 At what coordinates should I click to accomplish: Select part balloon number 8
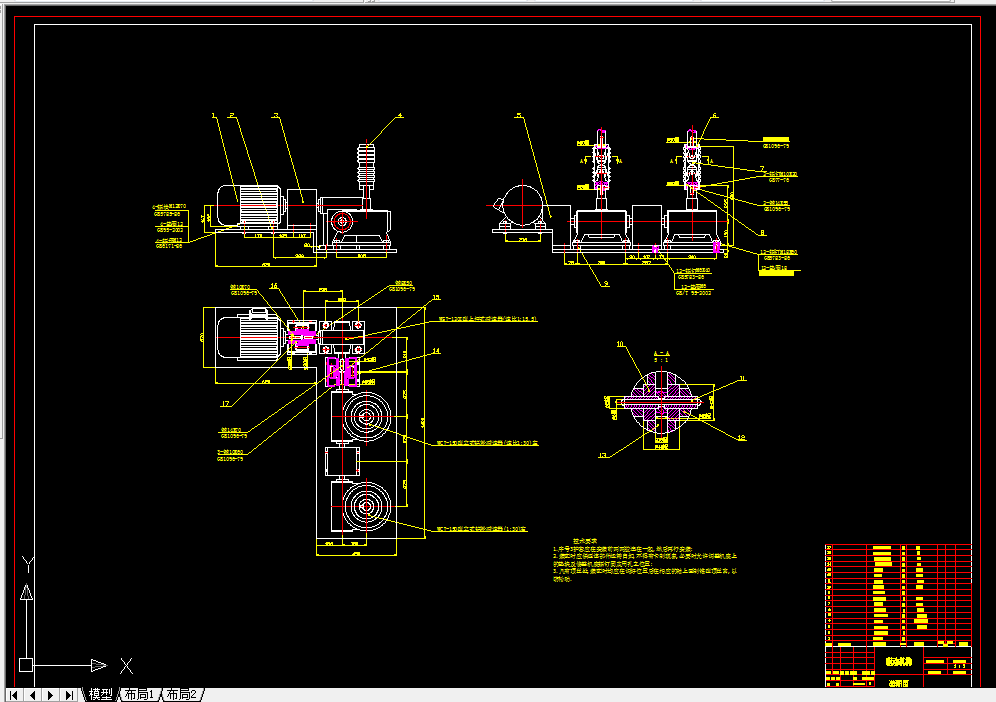(x=762, y=233)
